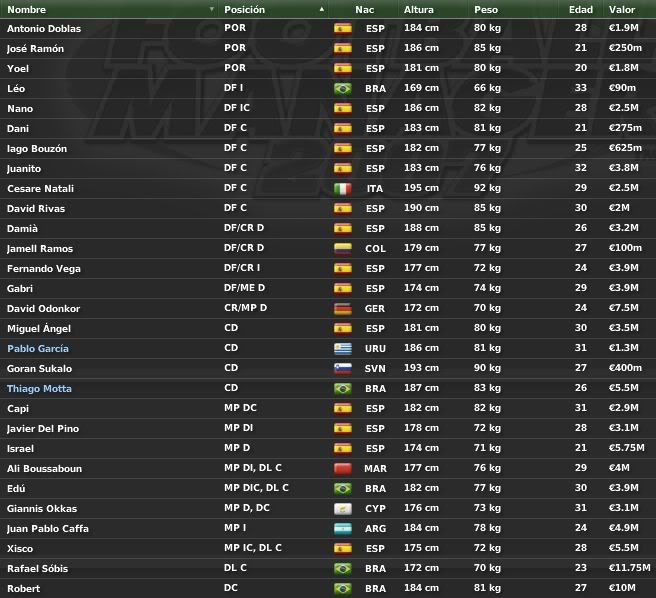
Task: Select Goran Sukalo player name
Action: (39, 369)
